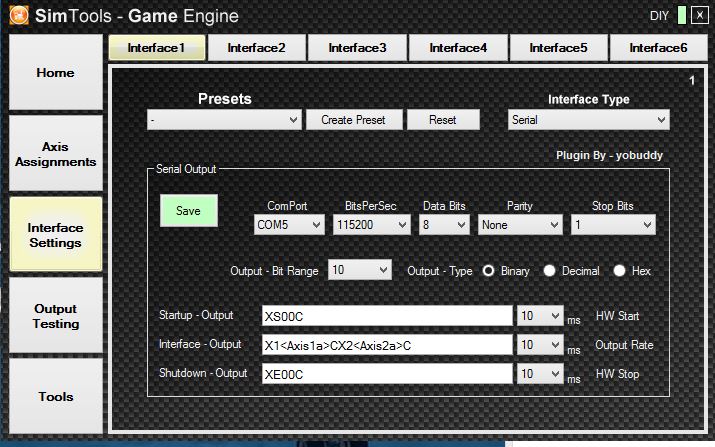
Task: Open the Interface Type dropdown
Action: click(589, 120)
